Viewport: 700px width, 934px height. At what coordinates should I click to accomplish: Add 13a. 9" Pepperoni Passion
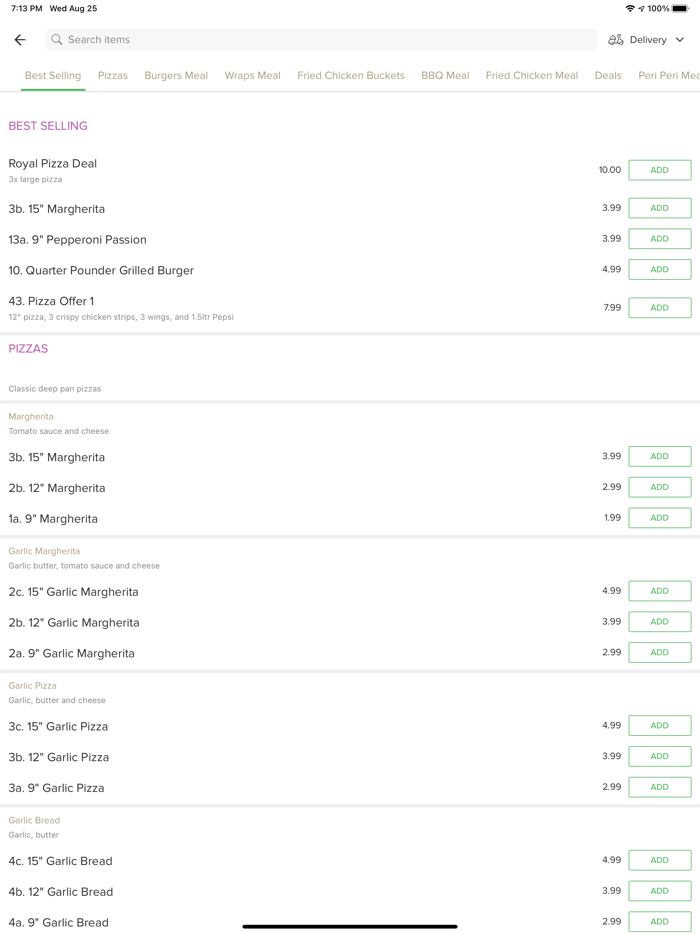(x=659, y=239)
